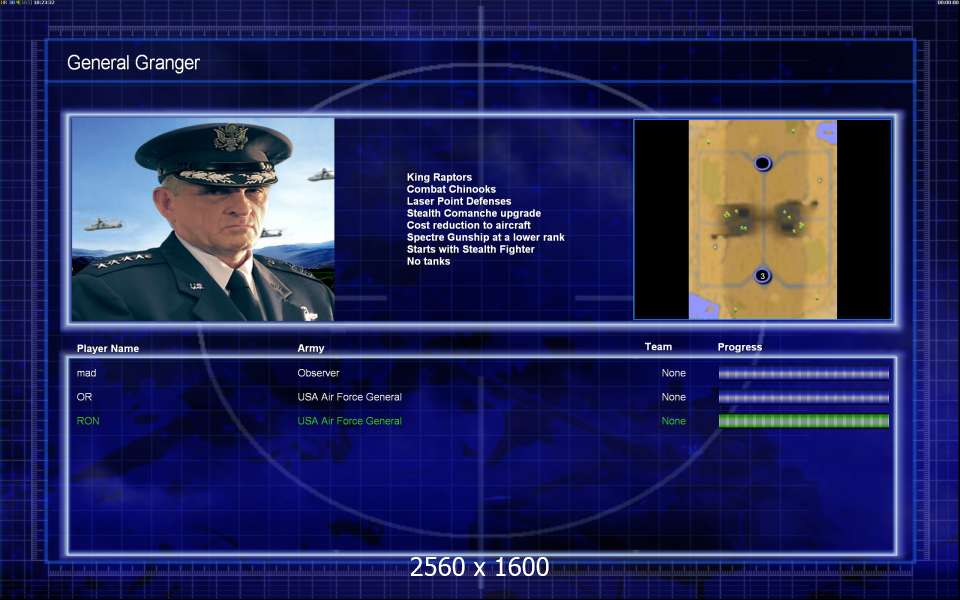
Task: Click the desert map preview thumbnail
Action: coord(762,219)
